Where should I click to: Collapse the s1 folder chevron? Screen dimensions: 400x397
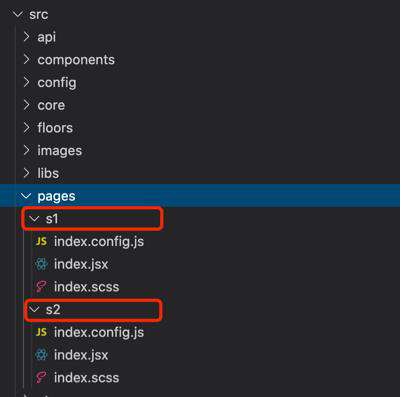tap(34, 219)
